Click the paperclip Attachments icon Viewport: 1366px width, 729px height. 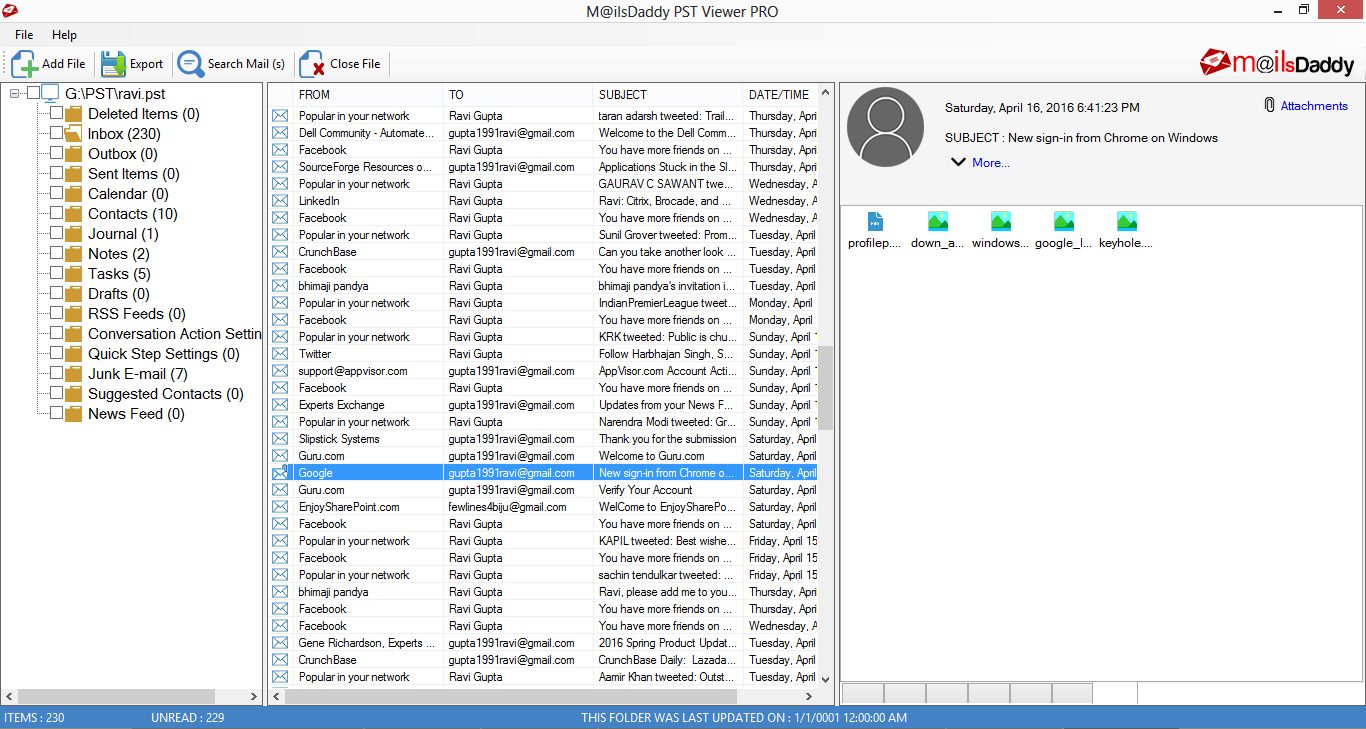[x=1269, y=105]
